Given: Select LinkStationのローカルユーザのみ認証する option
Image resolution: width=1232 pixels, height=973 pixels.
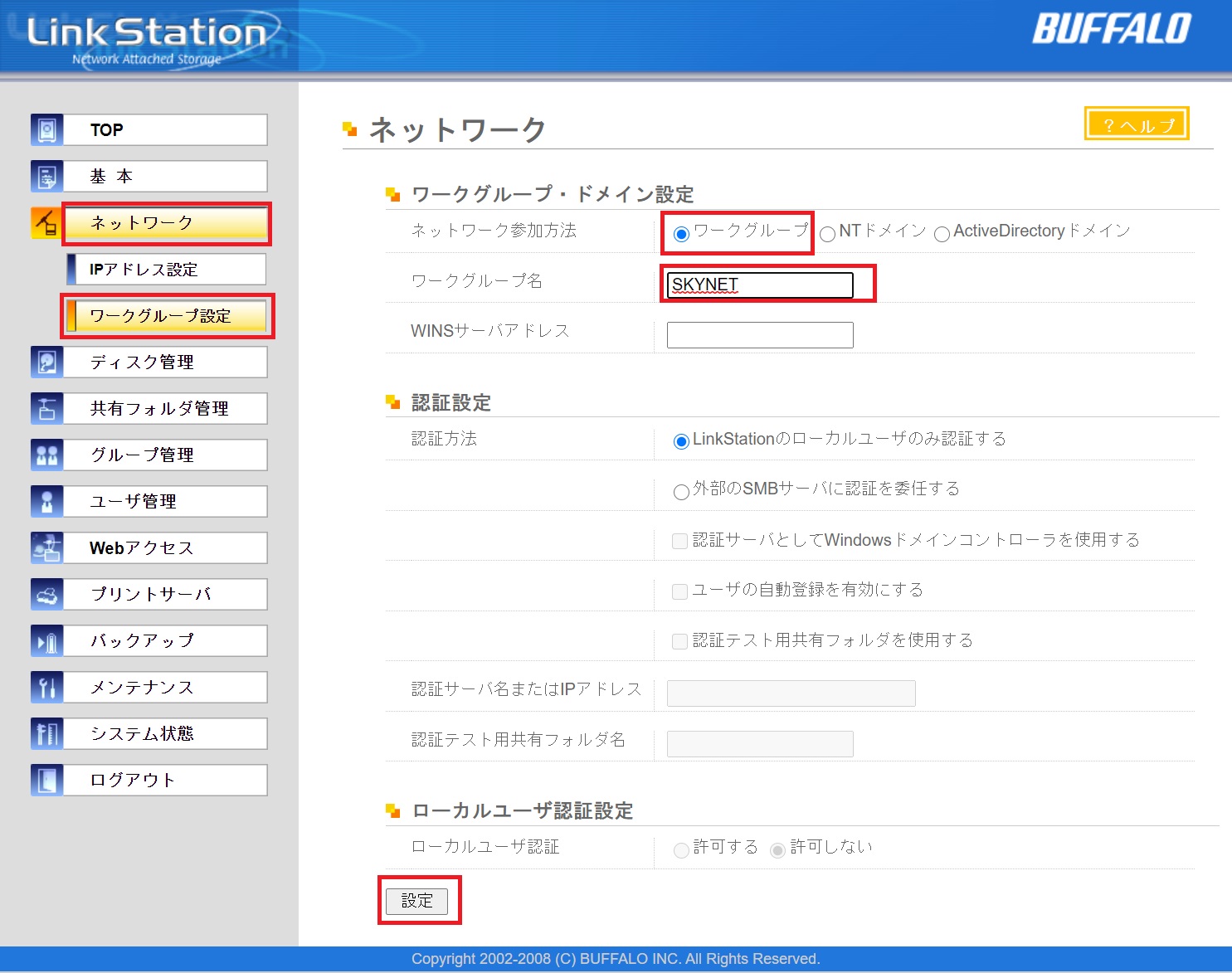Looking at the screenshot, I should pyautogui.click(x=681, y=441).
